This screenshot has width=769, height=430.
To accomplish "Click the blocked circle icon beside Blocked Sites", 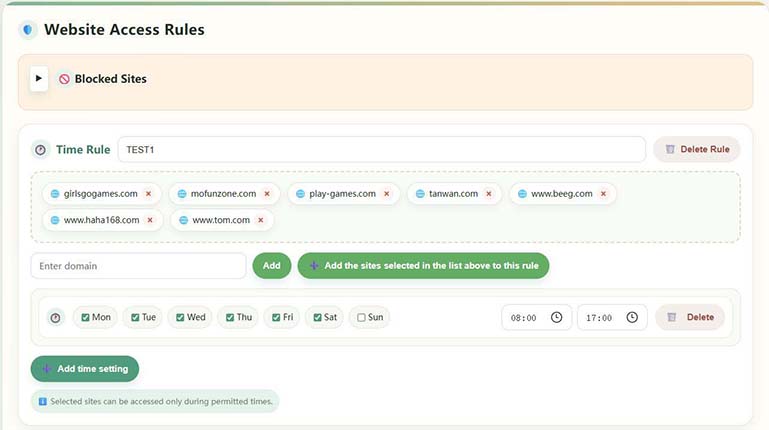I will [64, 79].
